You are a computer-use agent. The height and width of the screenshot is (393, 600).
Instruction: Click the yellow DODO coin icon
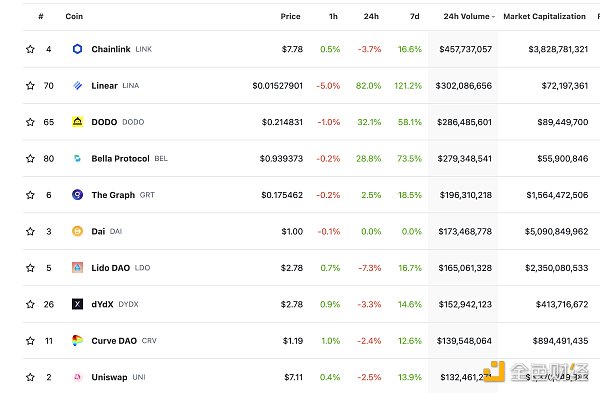[x=77, y=122]
